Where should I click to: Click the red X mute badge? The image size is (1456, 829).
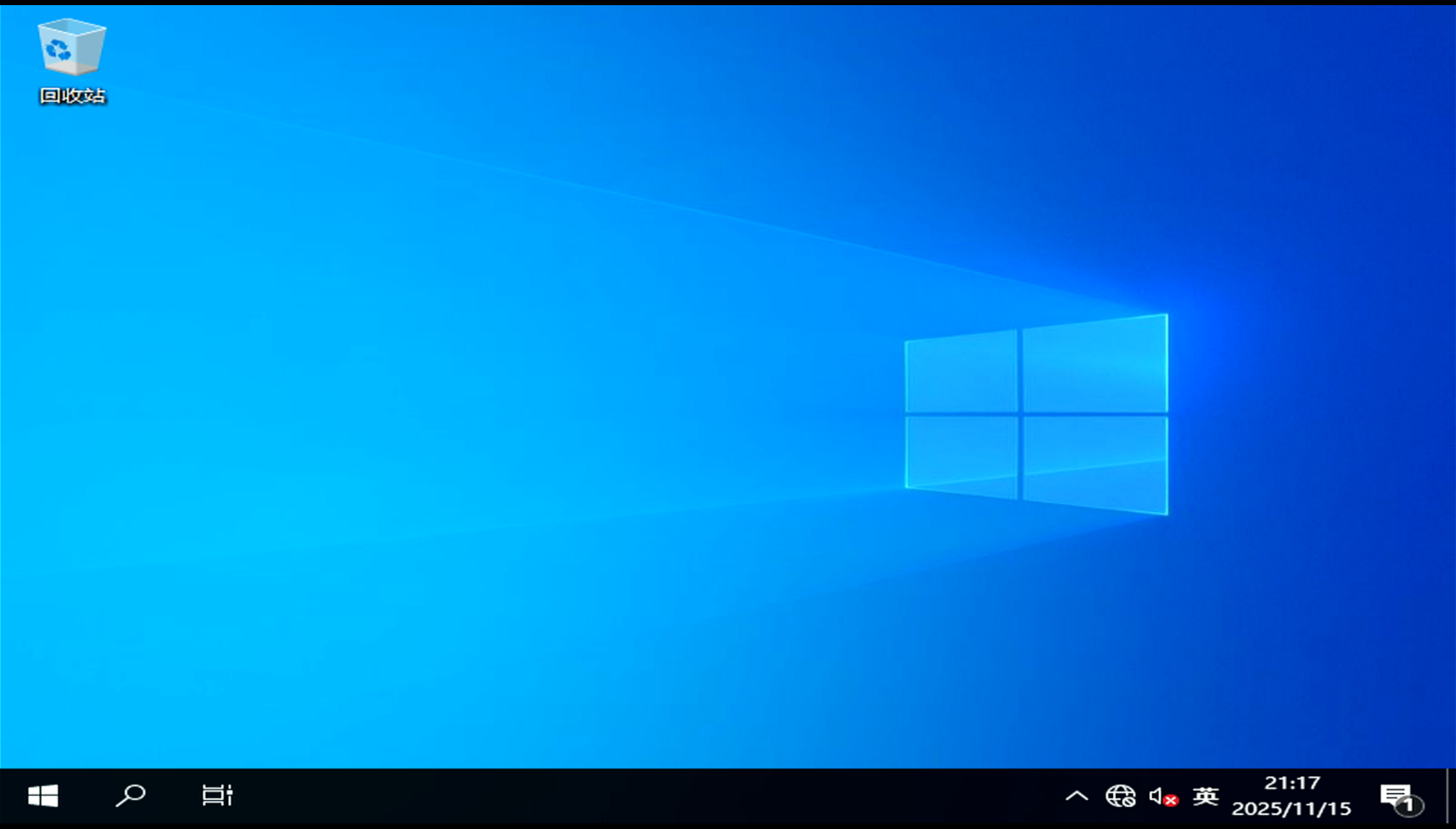tap(1170, 801)
